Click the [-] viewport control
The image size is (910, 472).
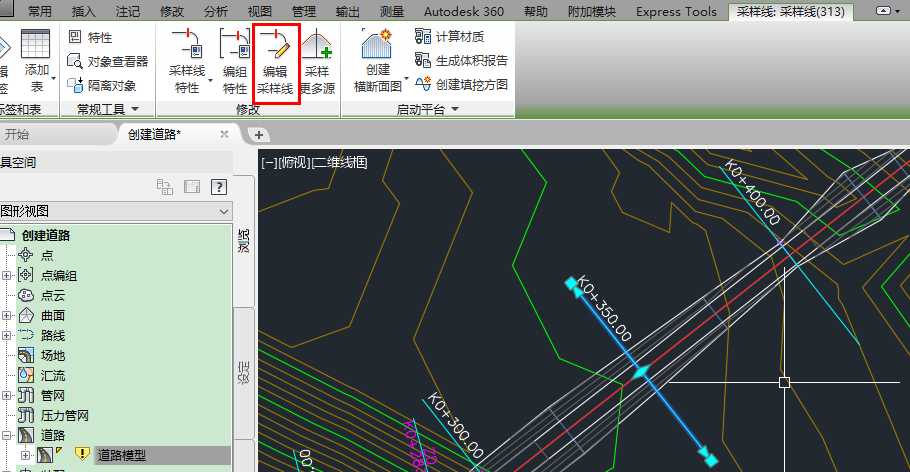pos(269,163)
